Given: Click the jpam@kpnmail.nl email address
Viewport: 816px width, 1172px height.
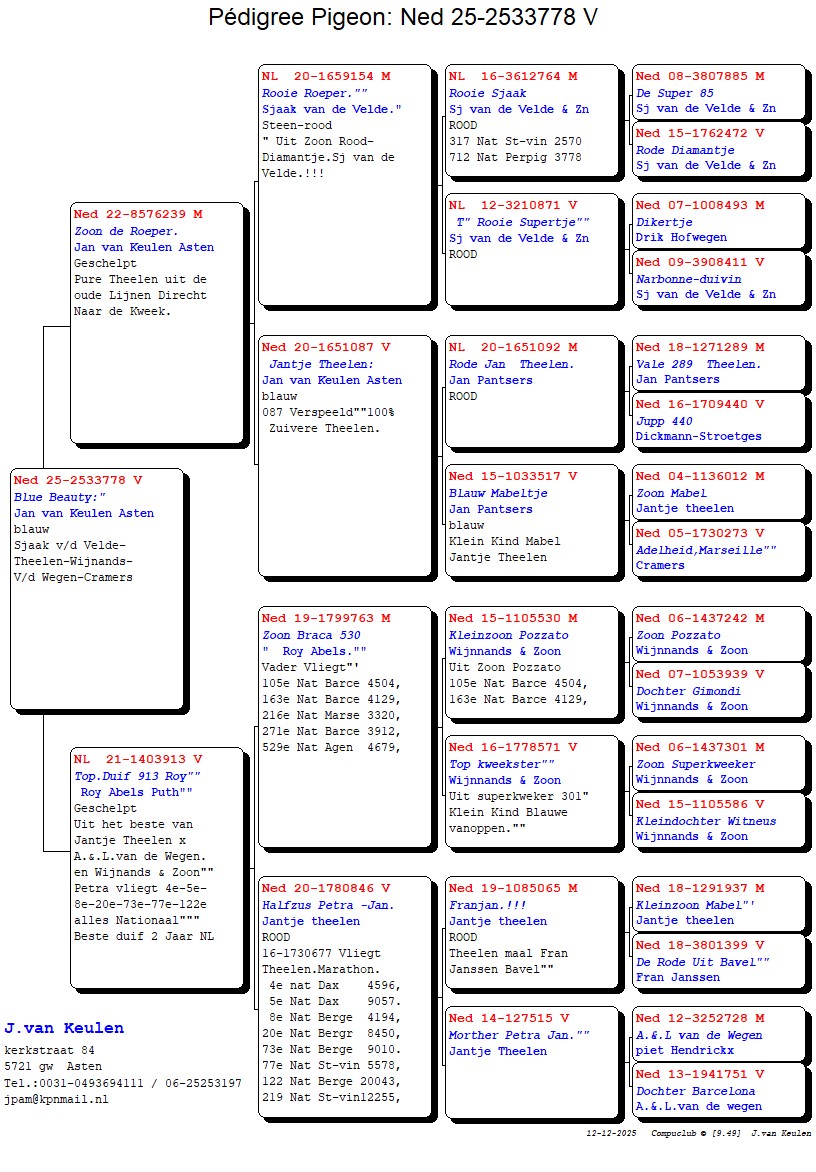Looking at the screenshot, I should coord(56,1099).
